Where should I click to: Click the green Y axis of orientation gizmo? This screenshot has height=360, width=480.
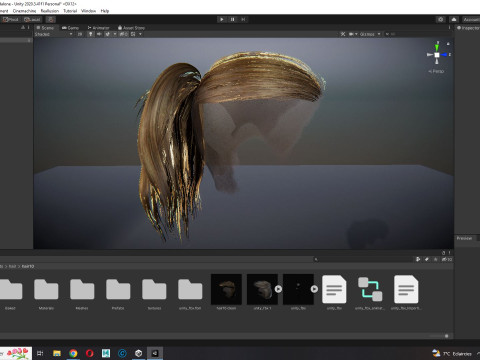(x=437, y=47)
